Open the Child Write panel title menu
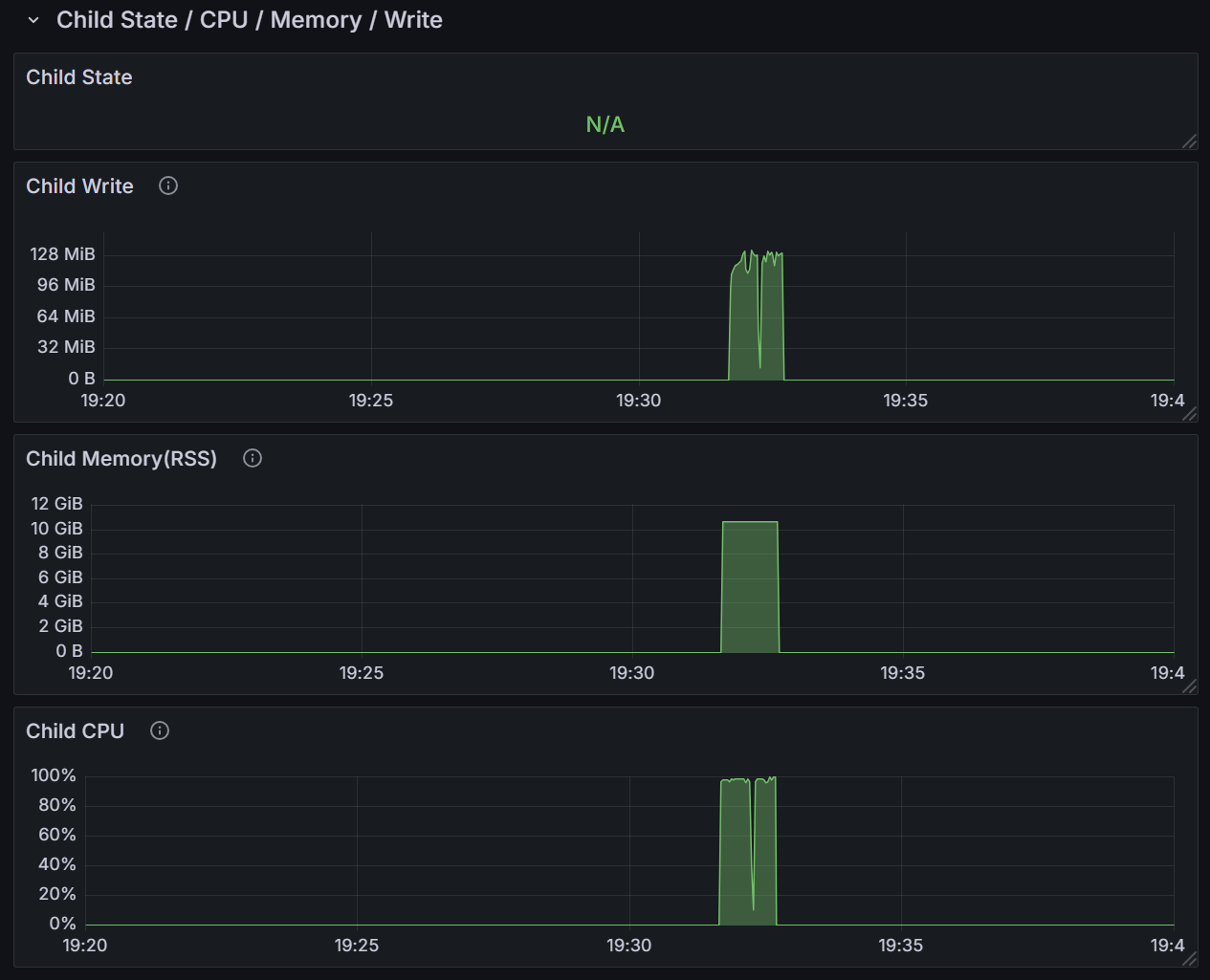The height and width of the screenshot is (980, 1210). (x=79, y=186)
